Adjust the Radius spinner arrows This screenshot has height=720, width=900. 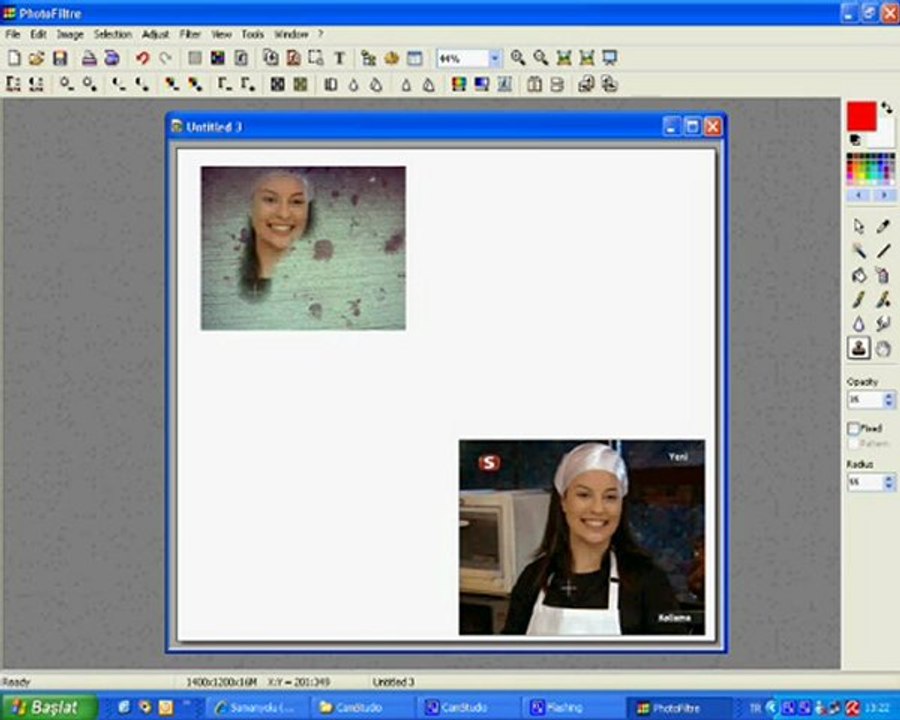(889, 482)
